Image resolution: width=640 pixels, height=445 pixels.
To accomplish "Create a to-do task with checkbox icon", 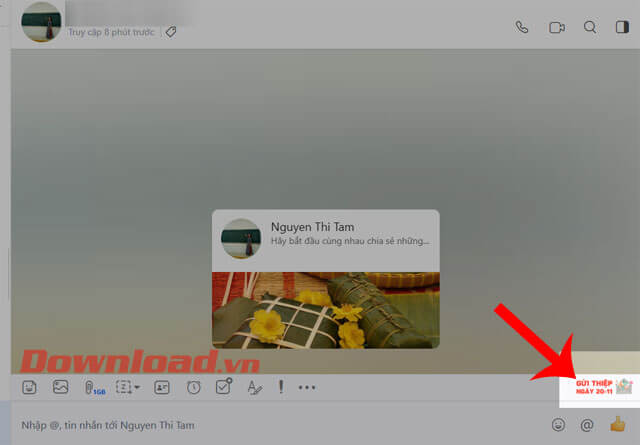I will [x=224, y=387].
